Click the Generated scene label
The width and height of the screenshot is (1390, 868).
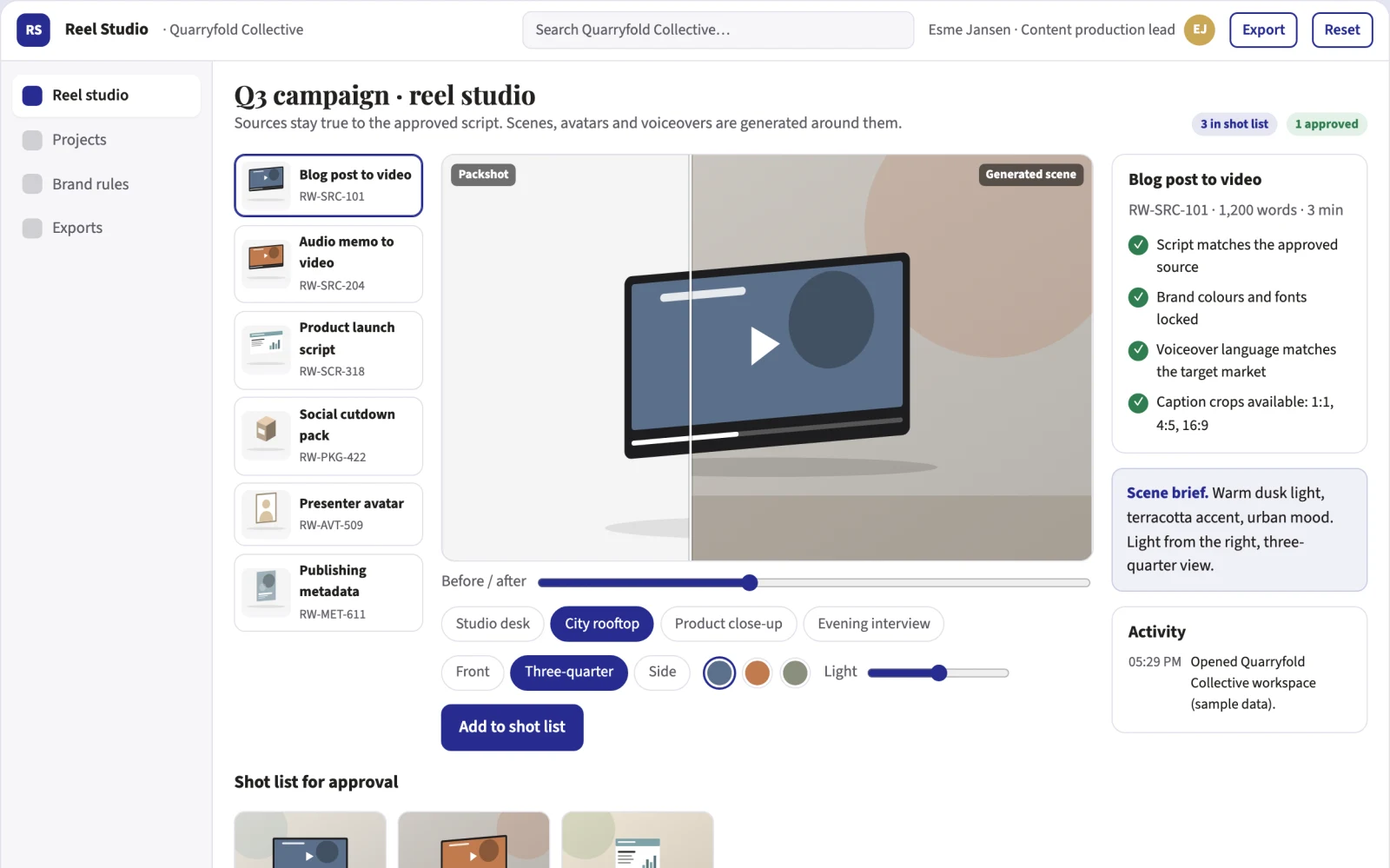(1030, 175)
